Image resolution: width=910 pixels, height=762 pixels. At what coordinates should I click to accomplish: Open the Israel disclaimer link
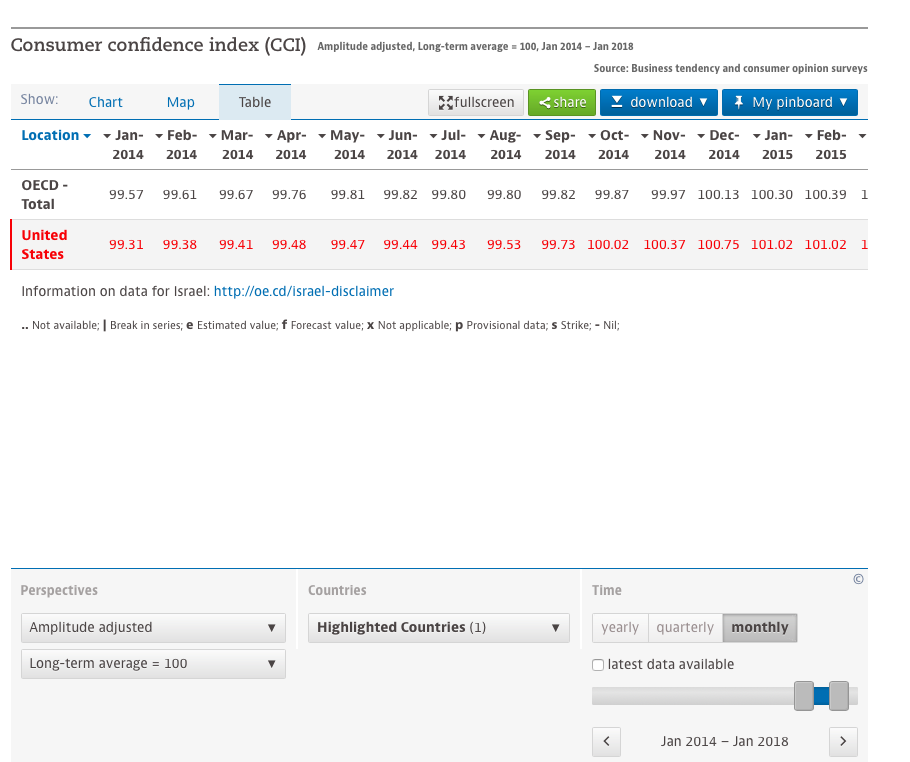coord(304,291)
